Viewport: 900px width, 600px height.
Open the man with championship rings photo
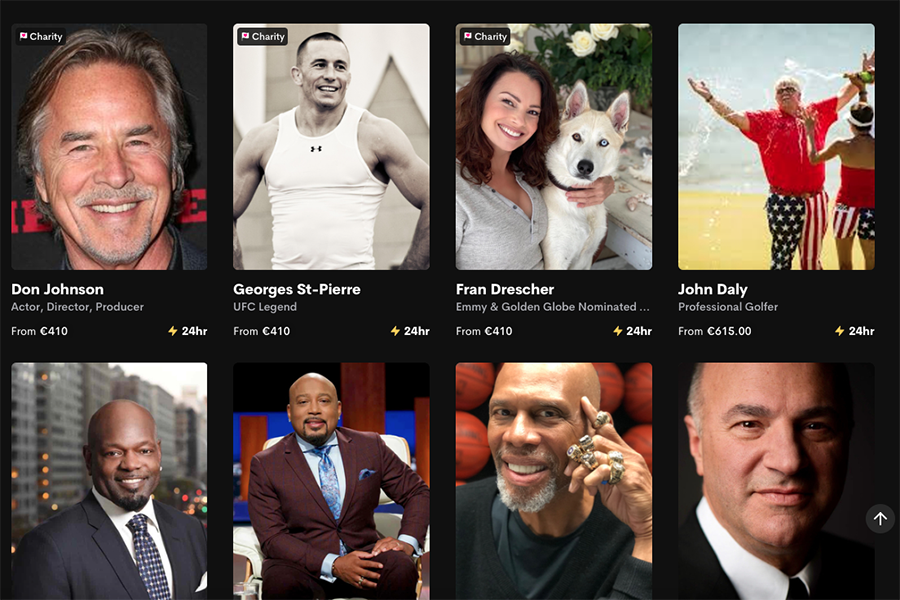click(x=554, y=481)
